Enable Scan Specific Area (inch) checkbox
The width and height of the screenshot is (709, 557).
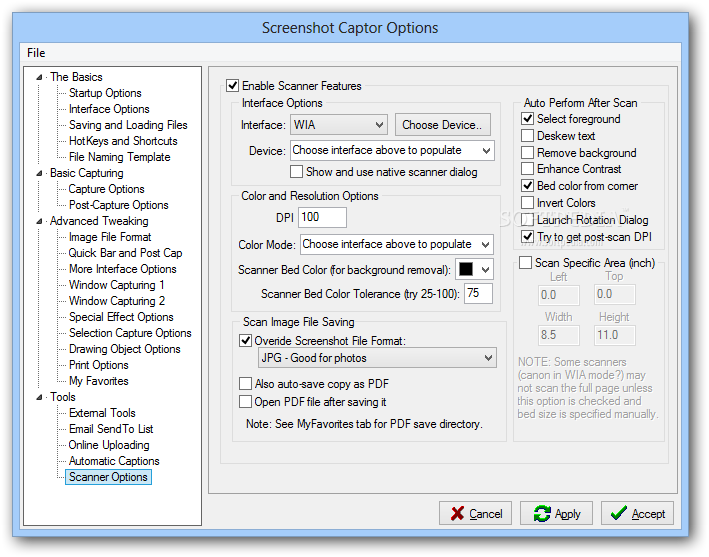tap(525, 263)
